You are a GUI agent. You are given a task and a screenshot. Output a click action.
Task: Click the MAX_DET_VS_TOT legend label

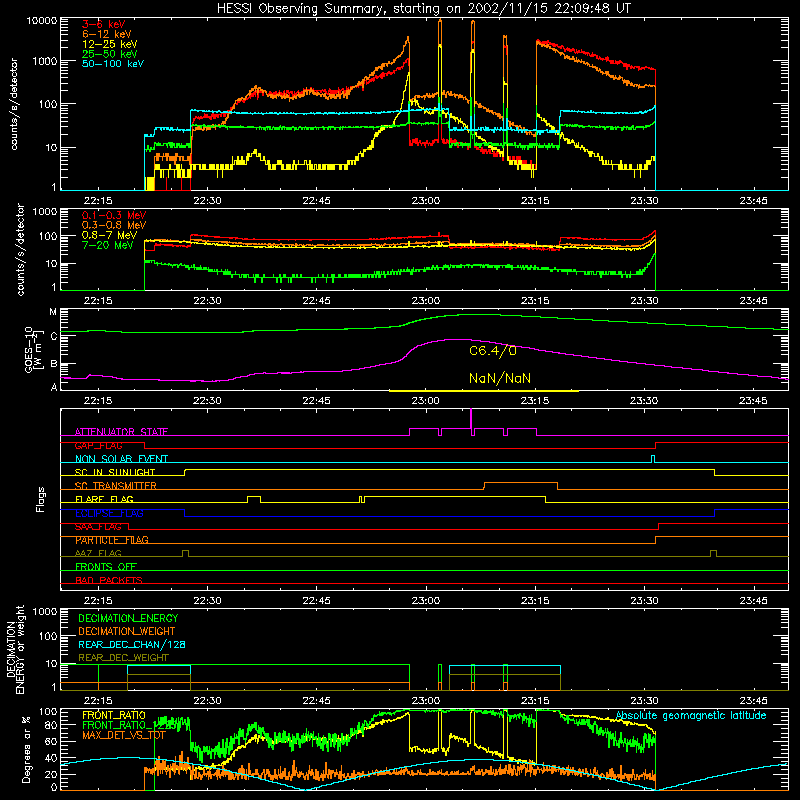tap(124, 735)
